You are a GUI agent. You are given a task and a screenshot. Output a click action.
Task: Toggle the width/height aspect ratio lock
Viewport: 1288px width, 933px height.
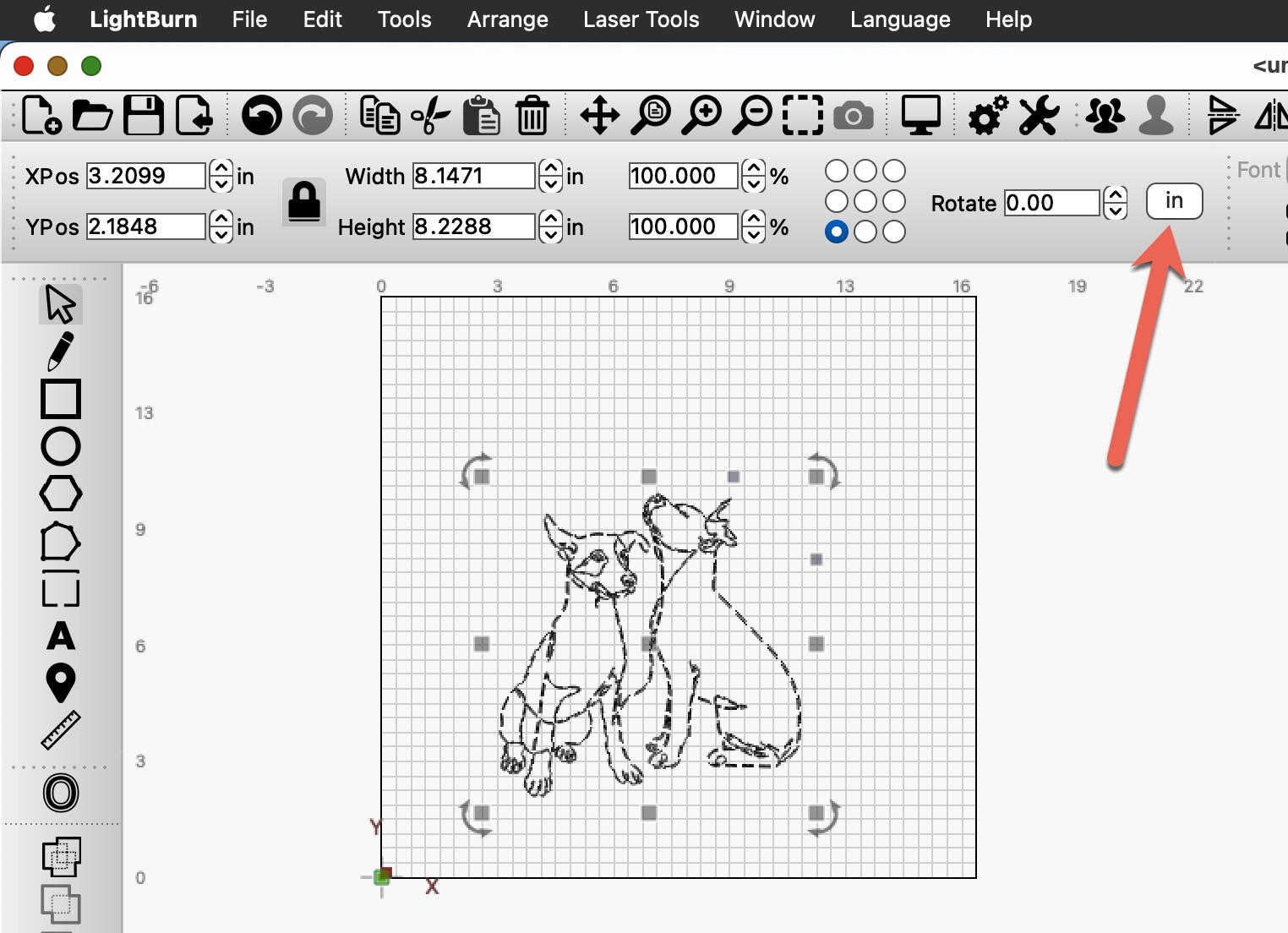(x=303, y=201)
